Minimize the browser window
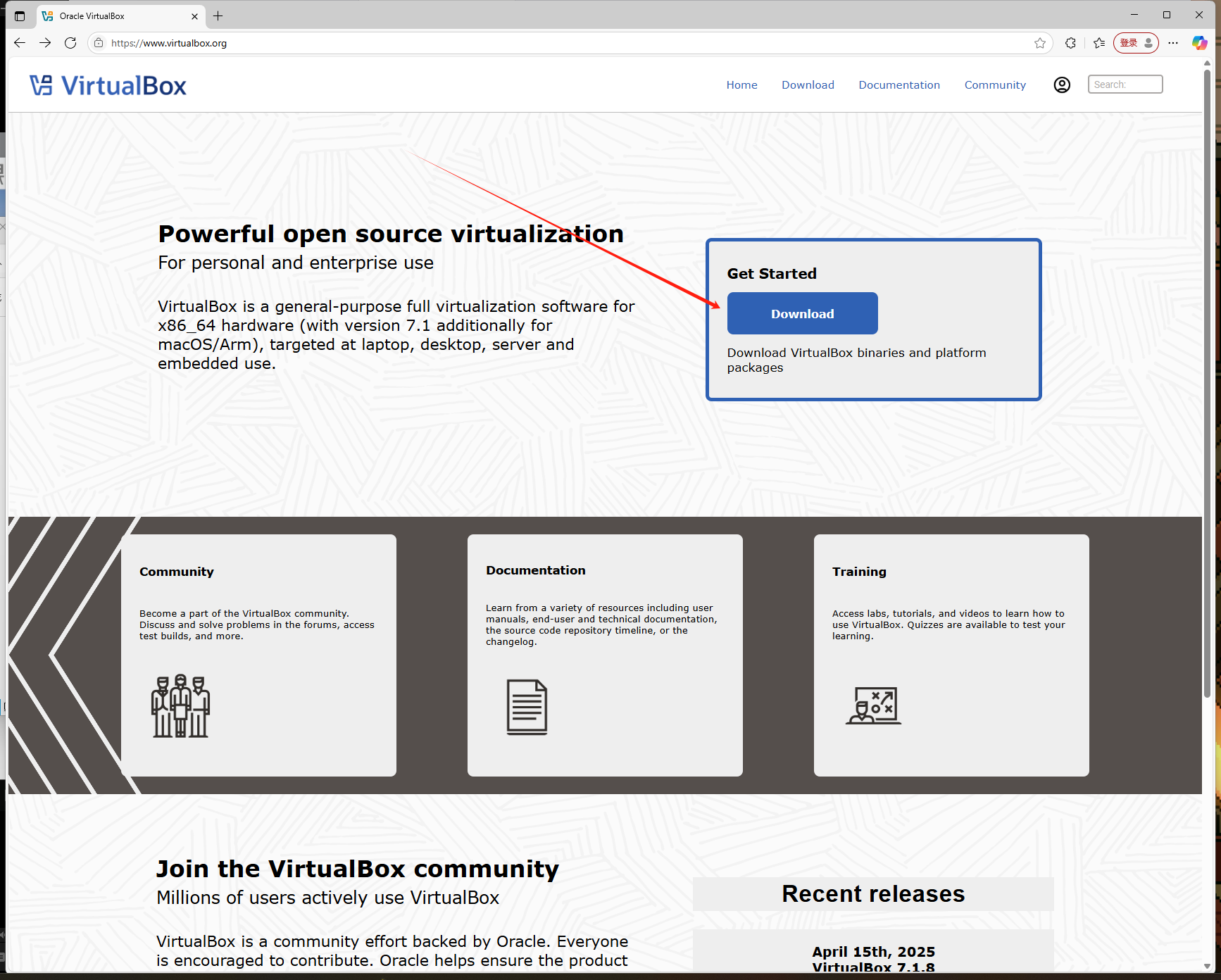The image size is (1221, 980). coord(1134,15)
